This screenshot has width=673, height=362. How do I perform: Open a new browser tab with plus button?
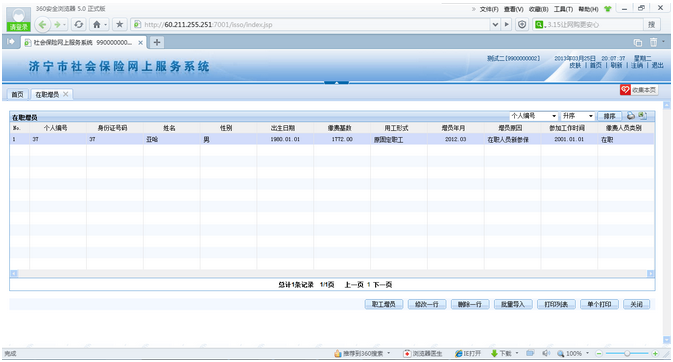click(157, 42)
